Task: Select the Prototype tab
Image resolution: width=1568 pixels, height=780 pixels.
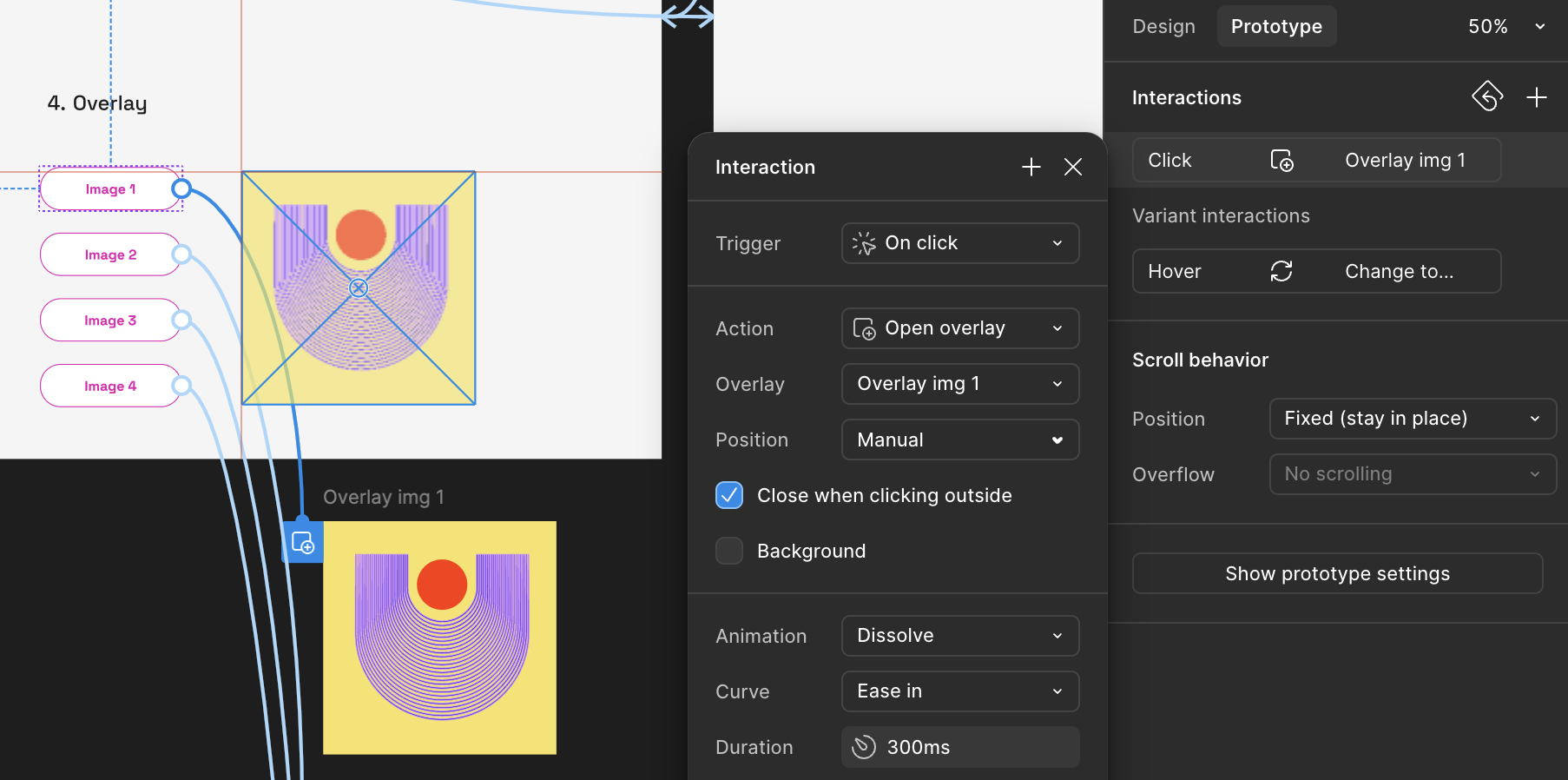Action: (1275, 26)
